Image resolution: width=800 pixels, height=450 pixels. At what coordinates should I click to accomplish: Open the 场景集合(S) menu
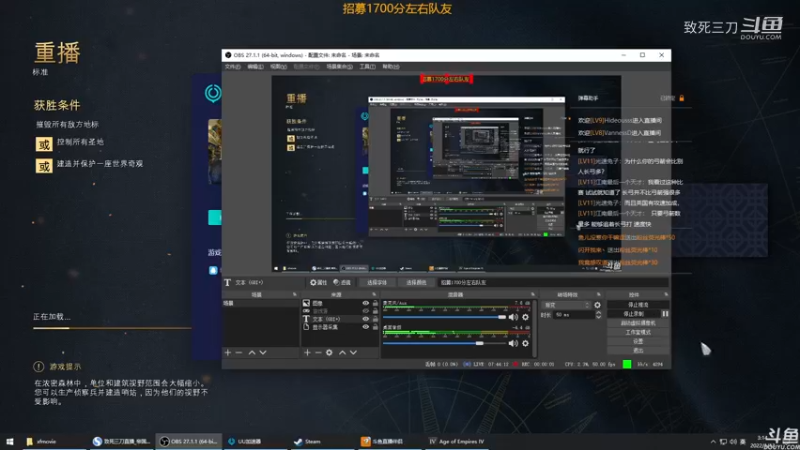coord(339,67)
